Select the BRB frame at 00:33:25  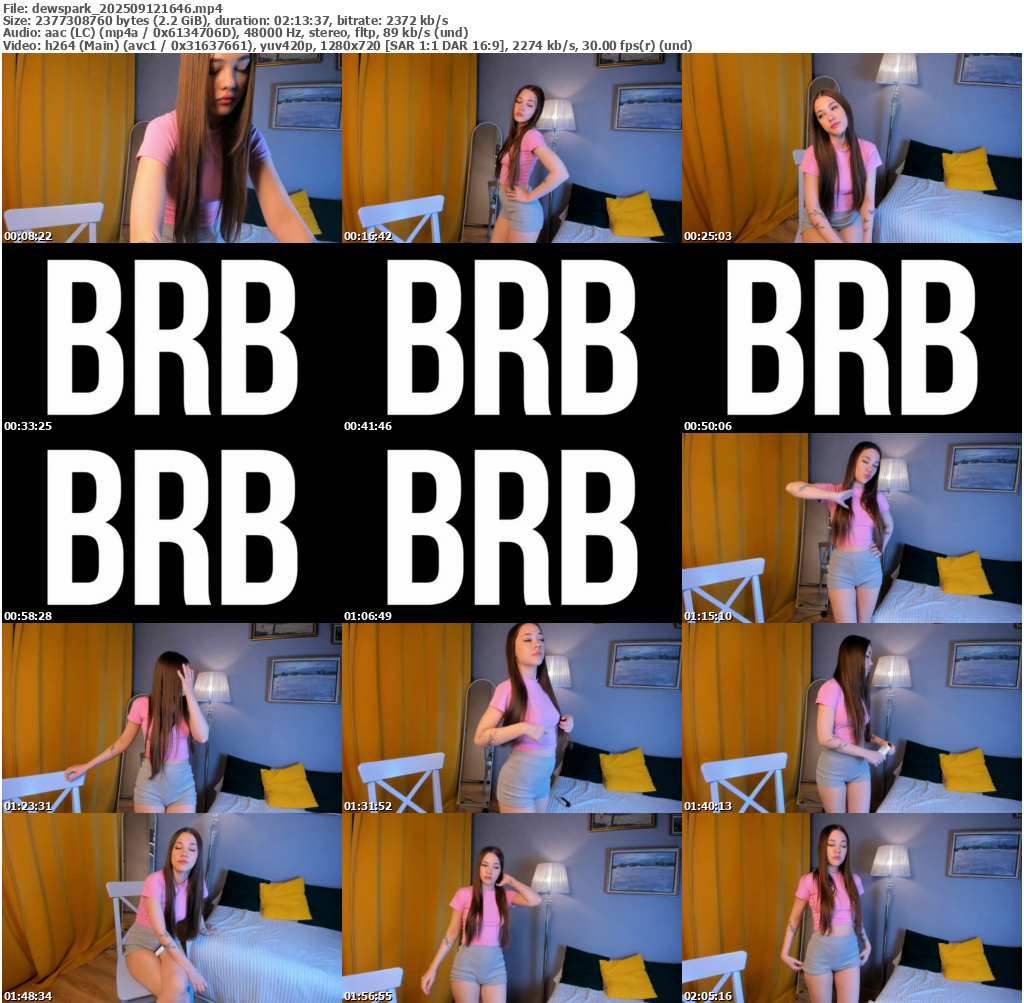(172, 338)
